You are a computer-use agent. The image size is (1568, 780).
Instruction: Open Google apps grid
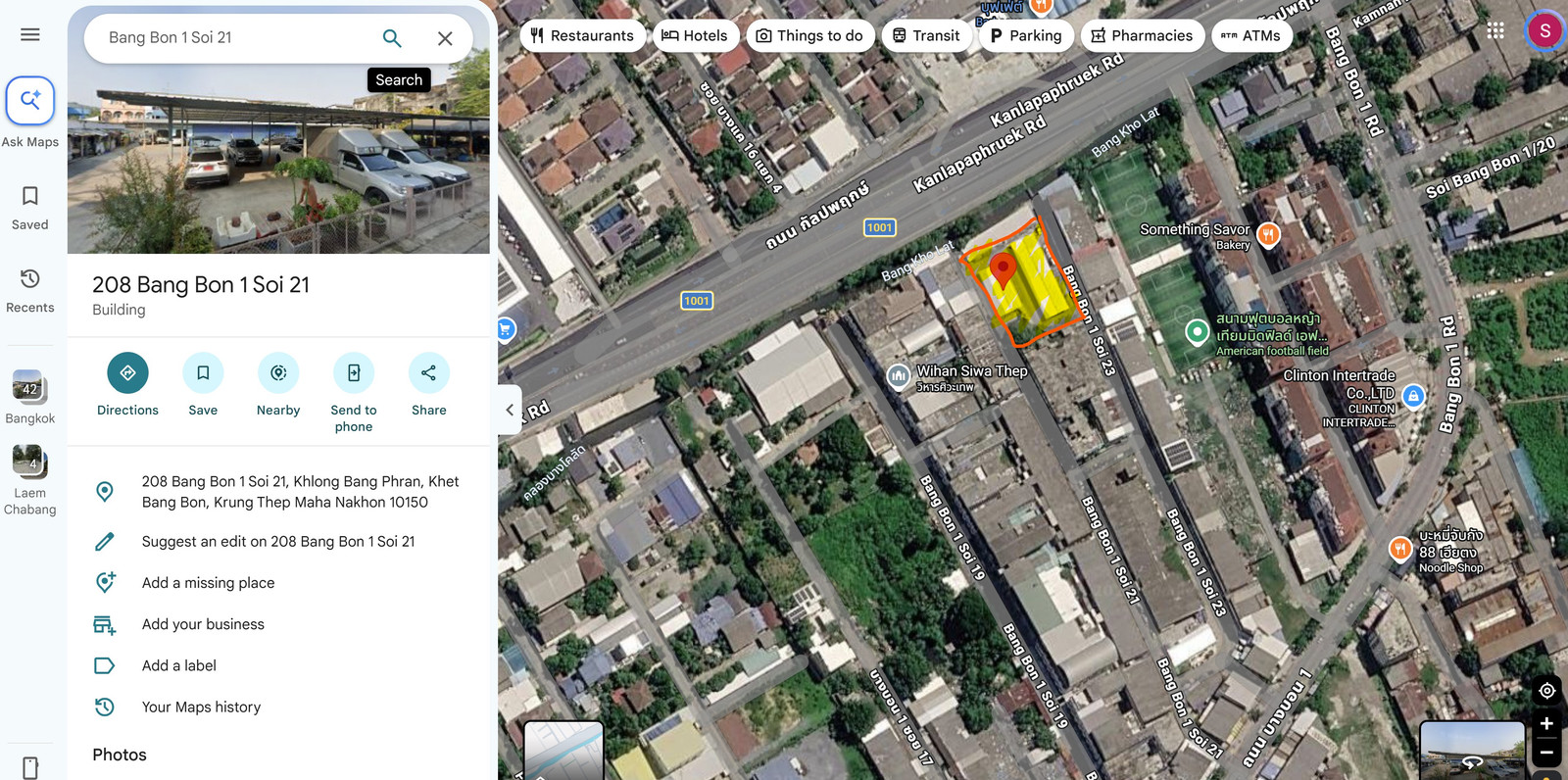tap(1495, 30)
